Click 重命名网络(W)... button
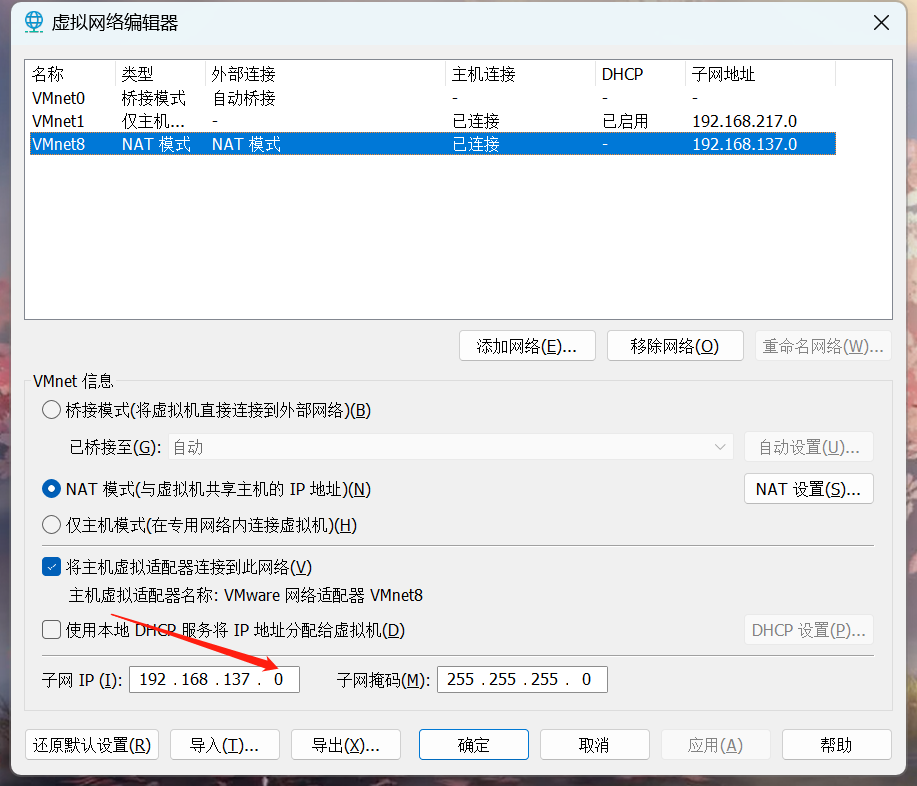Screen dimensions: 917x786 tap(823, 346)
